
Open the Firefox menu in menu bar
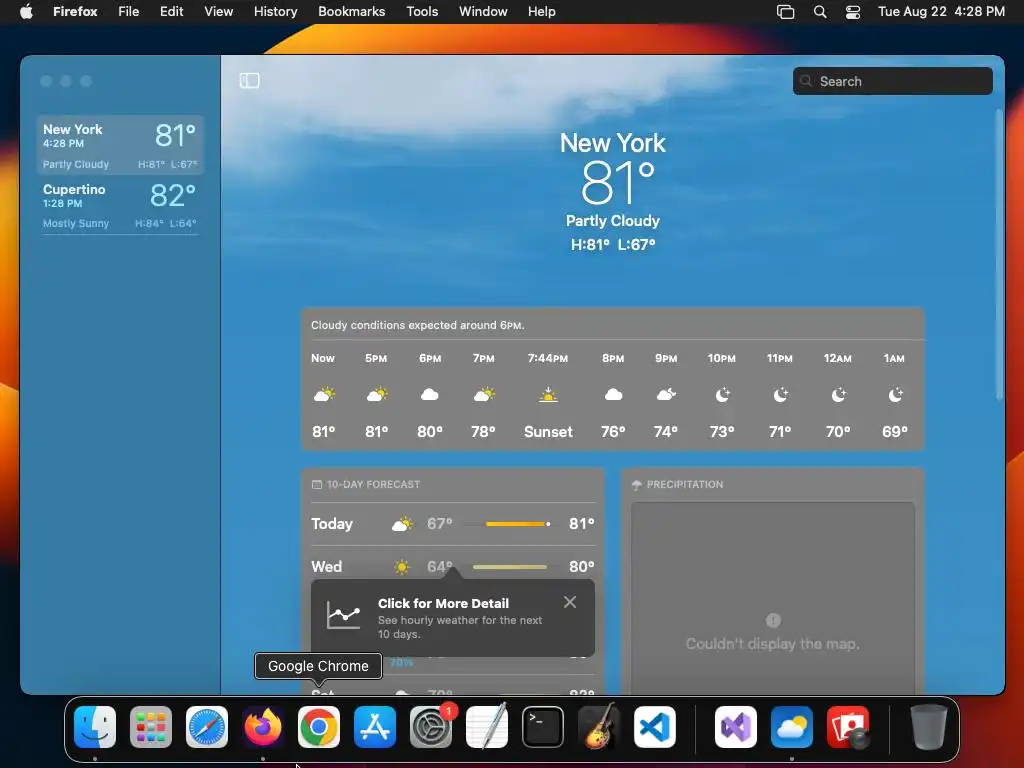click(x=75, y=12)
